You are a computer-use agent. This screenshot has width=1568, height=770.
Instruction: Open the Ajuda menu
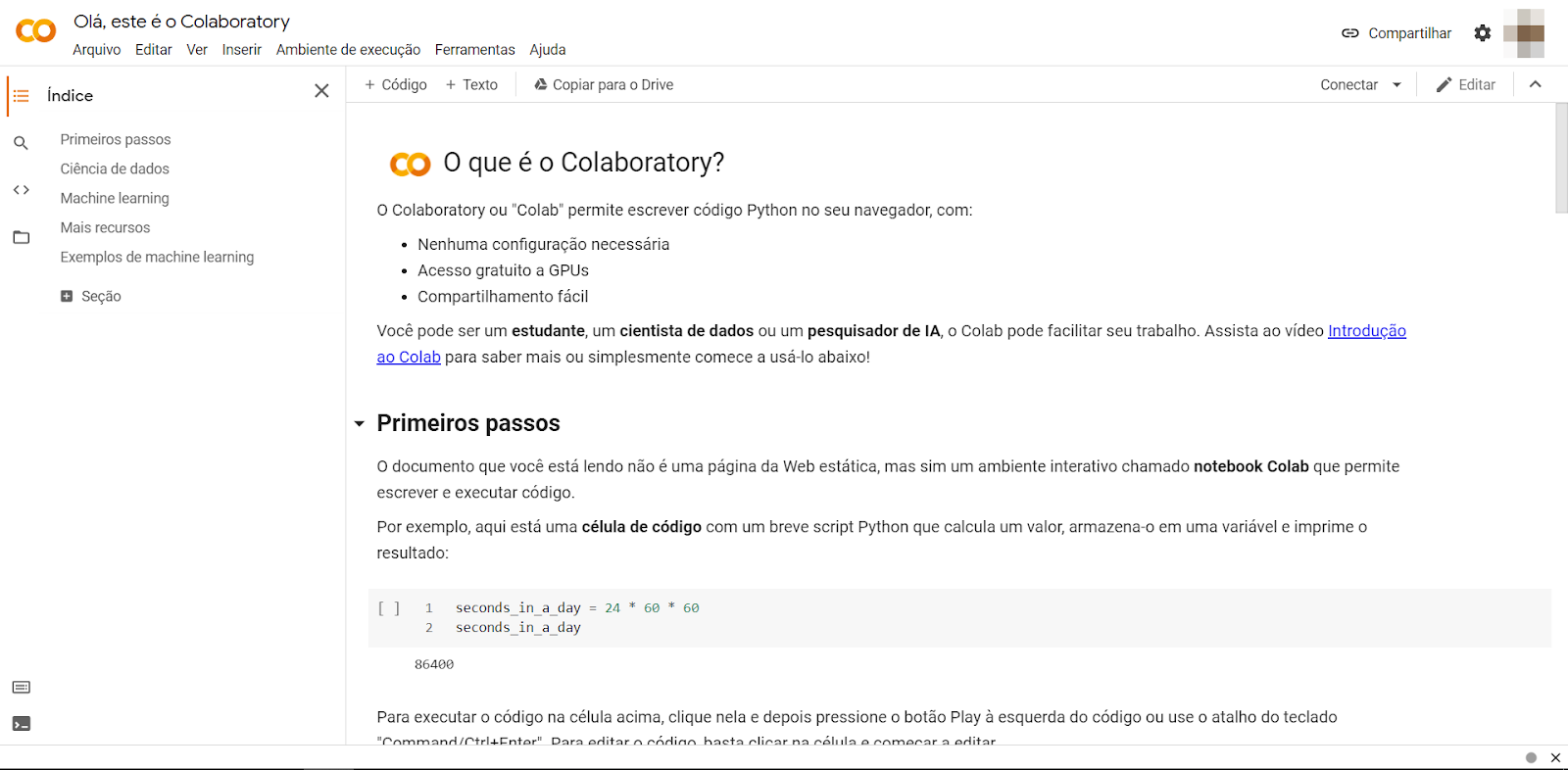point(548,50)
